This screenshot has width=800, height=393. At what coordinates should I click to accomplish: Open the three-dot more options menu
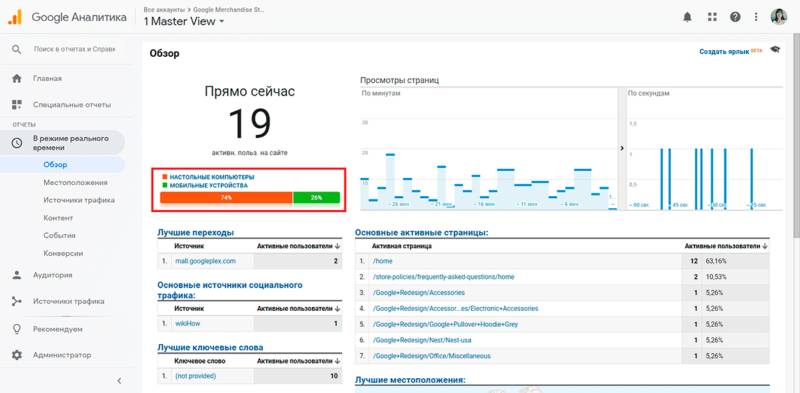pos(756,17)
